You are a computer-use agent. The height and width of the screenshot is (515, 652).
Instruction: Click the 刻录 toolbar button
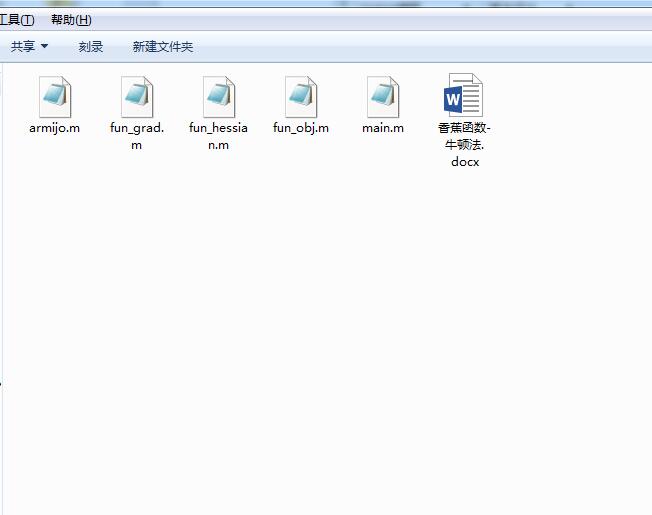91,47
